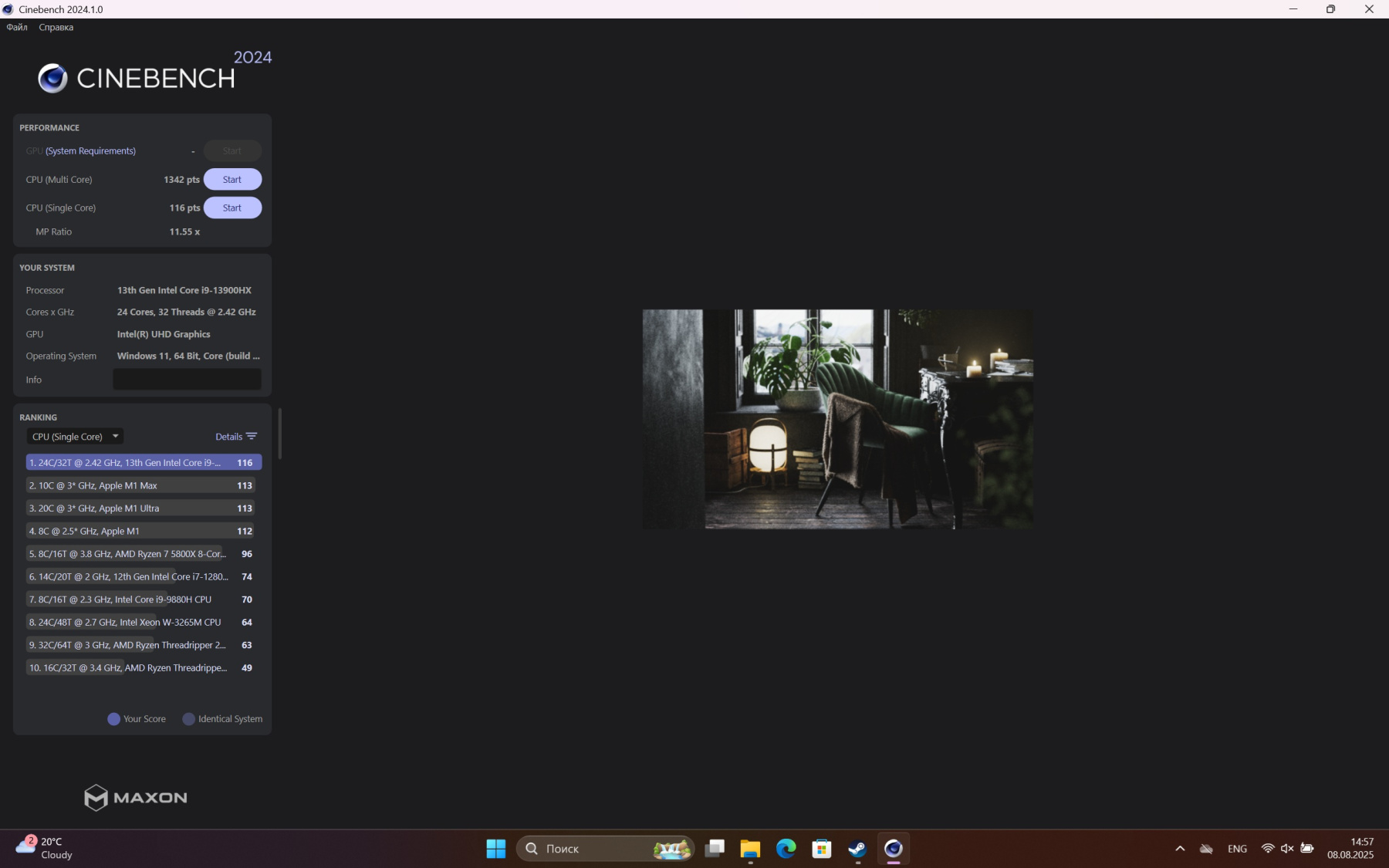This screenshot has height=868, width=1389.
Task: Start the CPU Multi Core benchmark
Action: point(232,180)
